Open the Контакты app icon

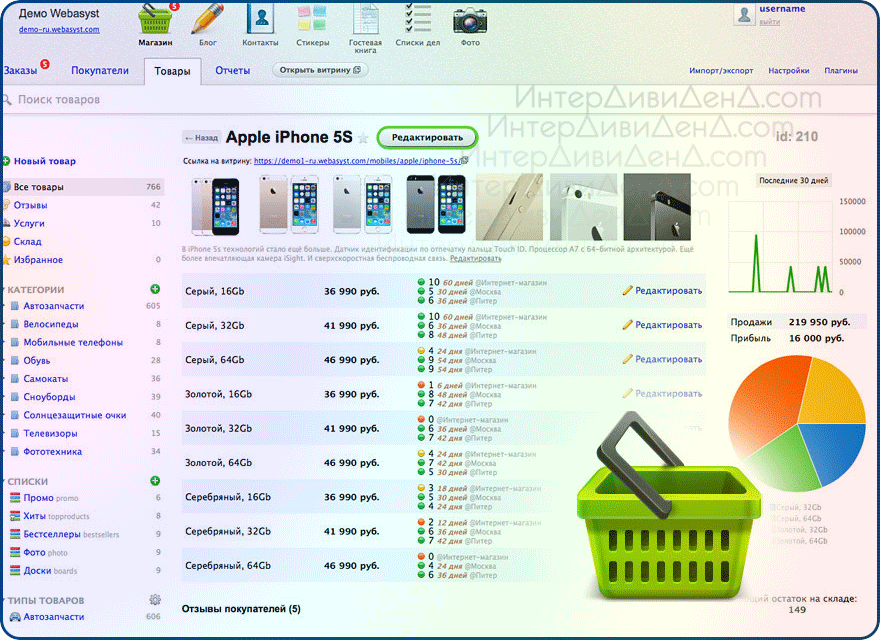[260, 19]
